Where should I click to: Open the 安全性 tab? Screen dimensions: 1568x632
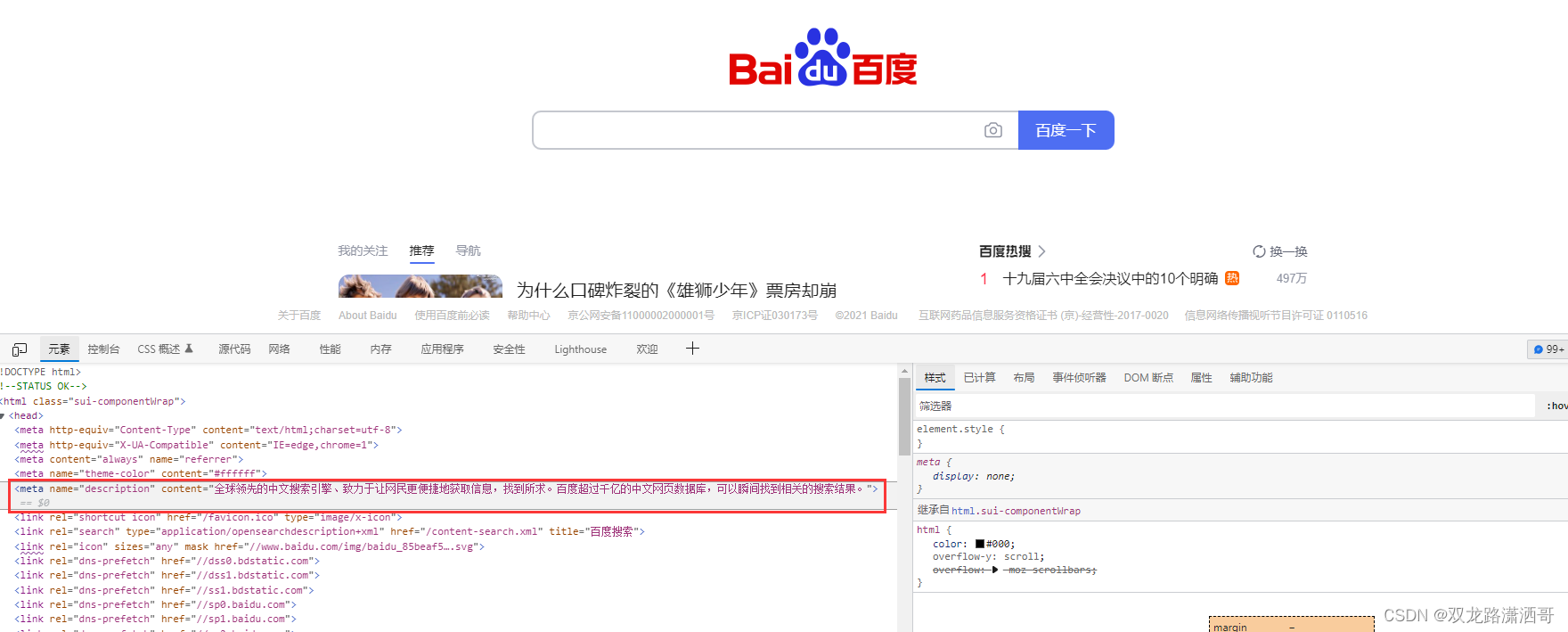tap(509, 349)
